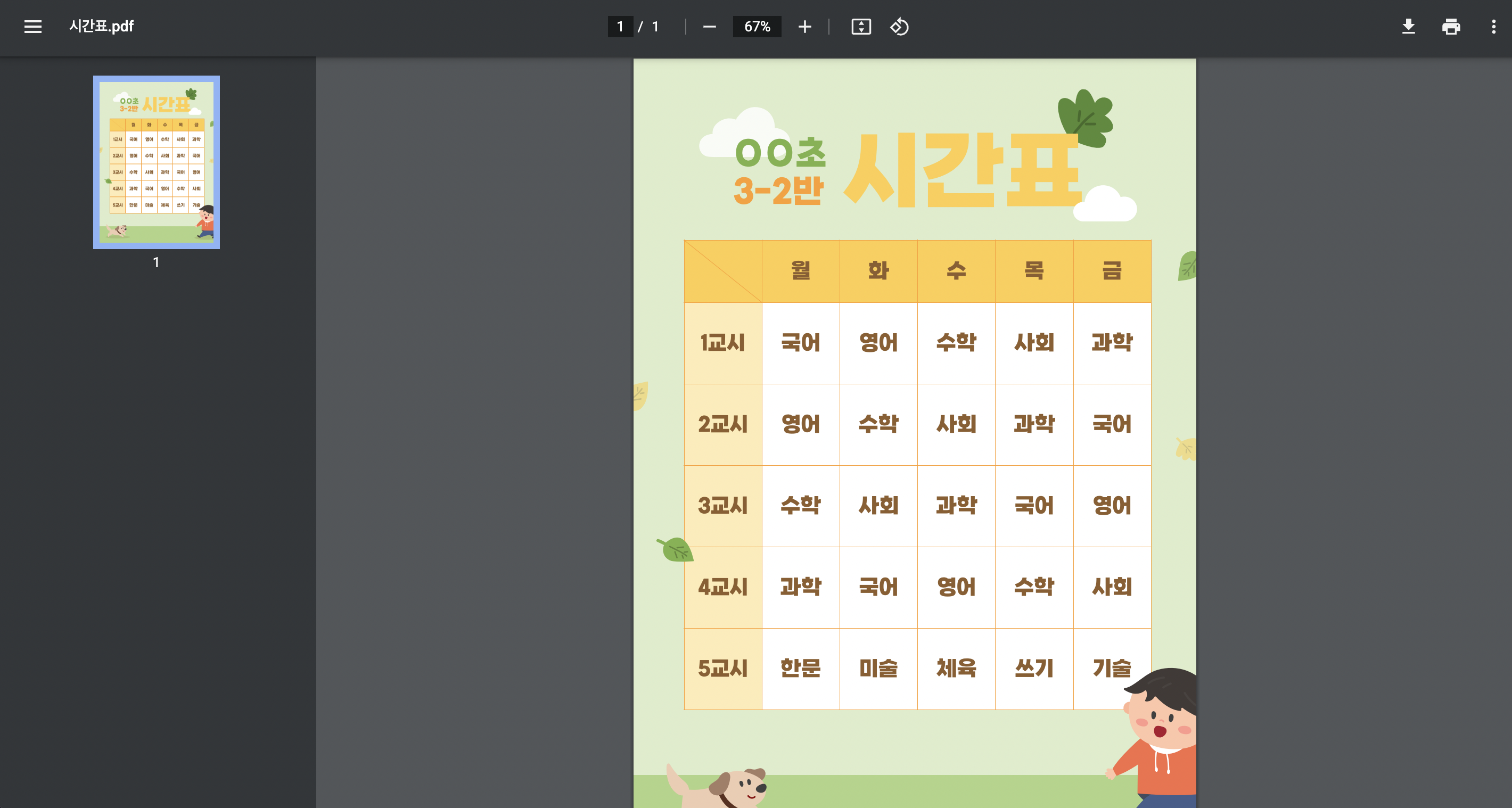
Task: Open the more actions three-dot menu
Action: (1493, 27)
